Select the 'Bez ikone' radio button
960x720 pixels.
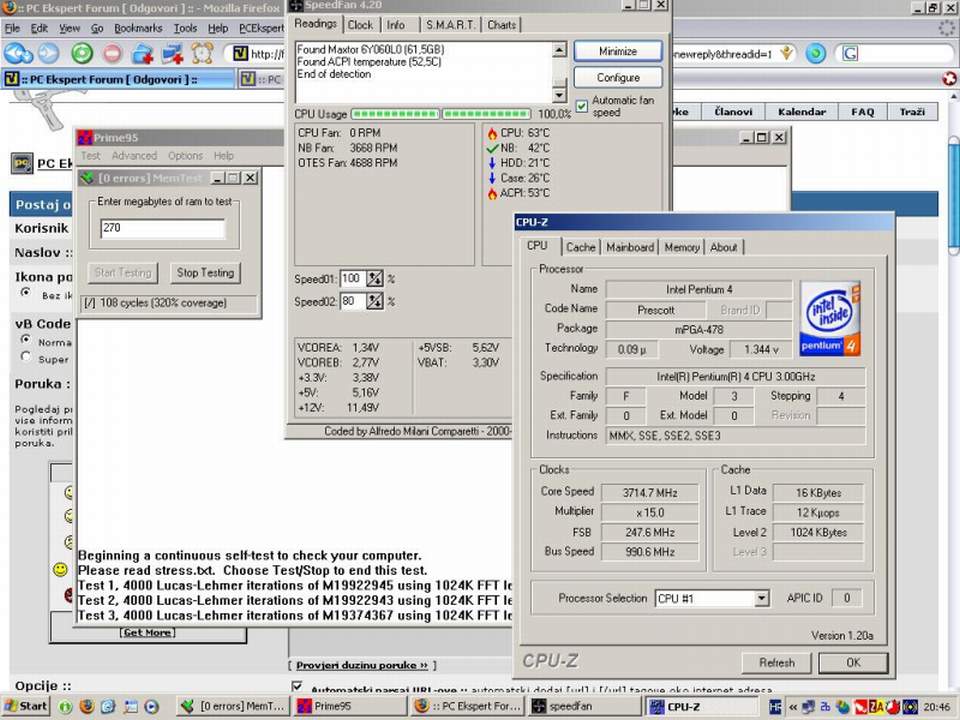point(25,292)
